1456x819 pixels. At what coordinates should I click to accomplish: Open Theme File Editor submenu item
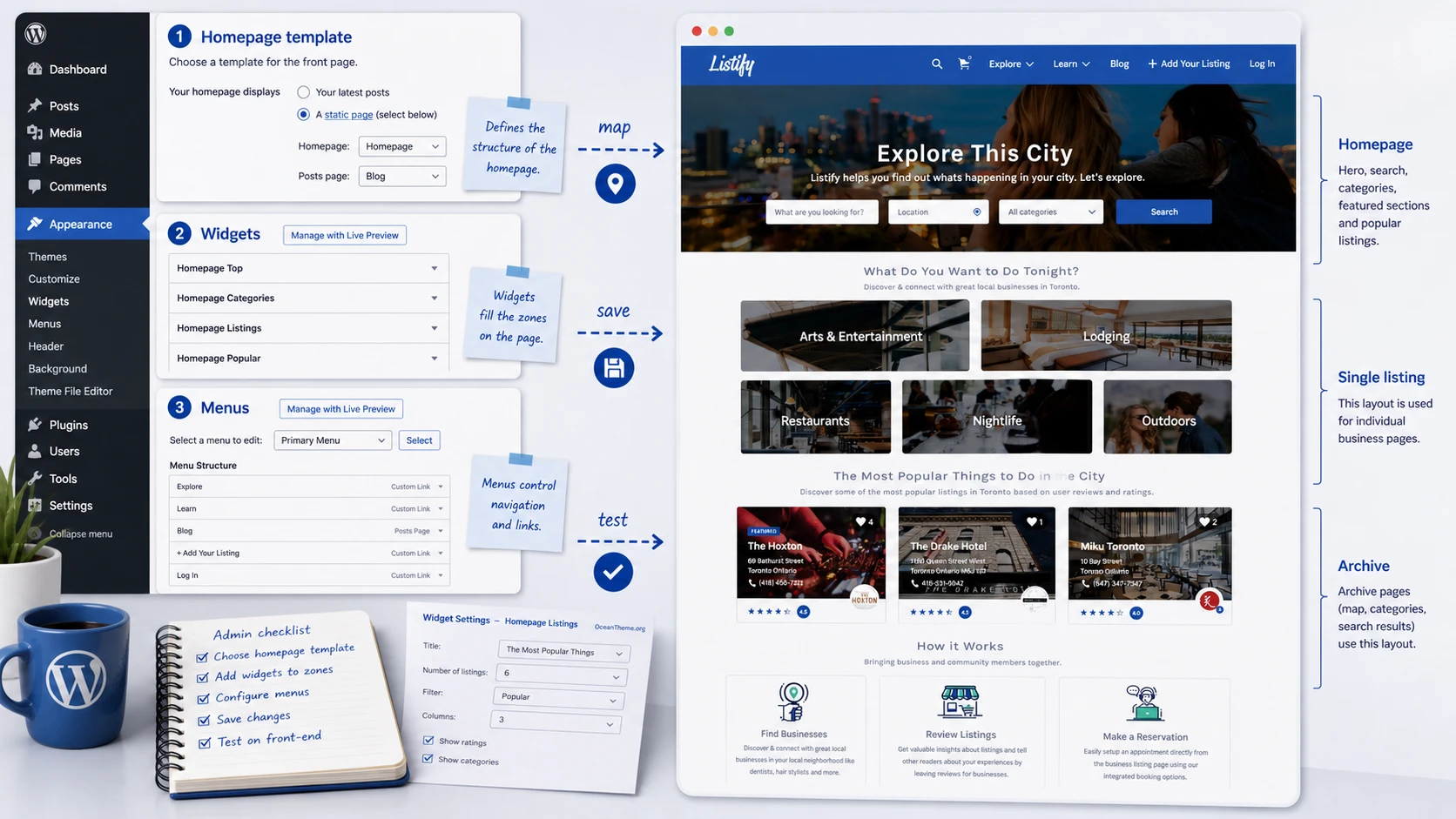tap(71, 392)
